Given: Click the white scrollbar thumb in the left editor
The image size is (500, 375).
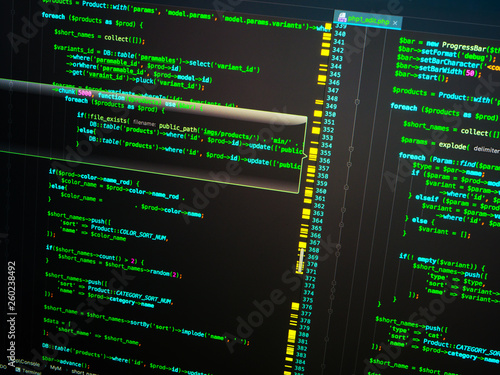Looking at the screenshot, I should [x=301, y=260].
